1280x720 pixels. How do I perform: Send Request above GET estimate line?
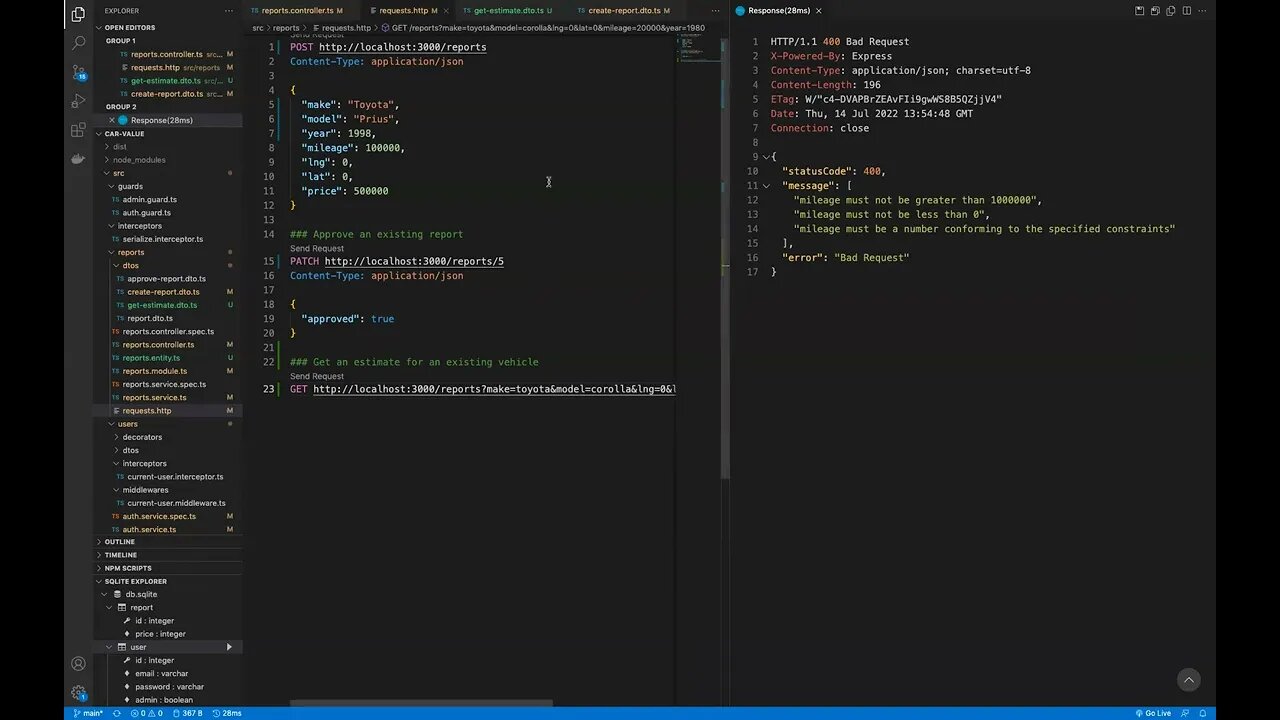(317, 376)
